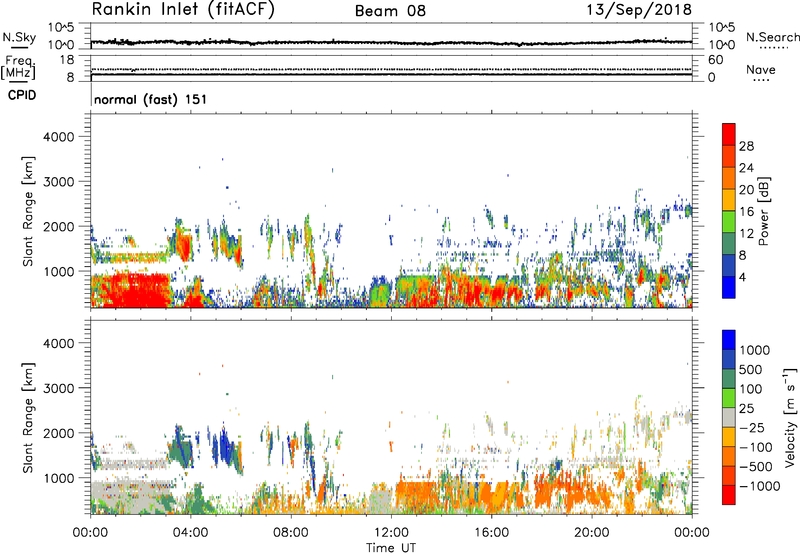Click the '18' tick on frequency axis
This screenshot has width=800, height=554.
coord(66,60)
